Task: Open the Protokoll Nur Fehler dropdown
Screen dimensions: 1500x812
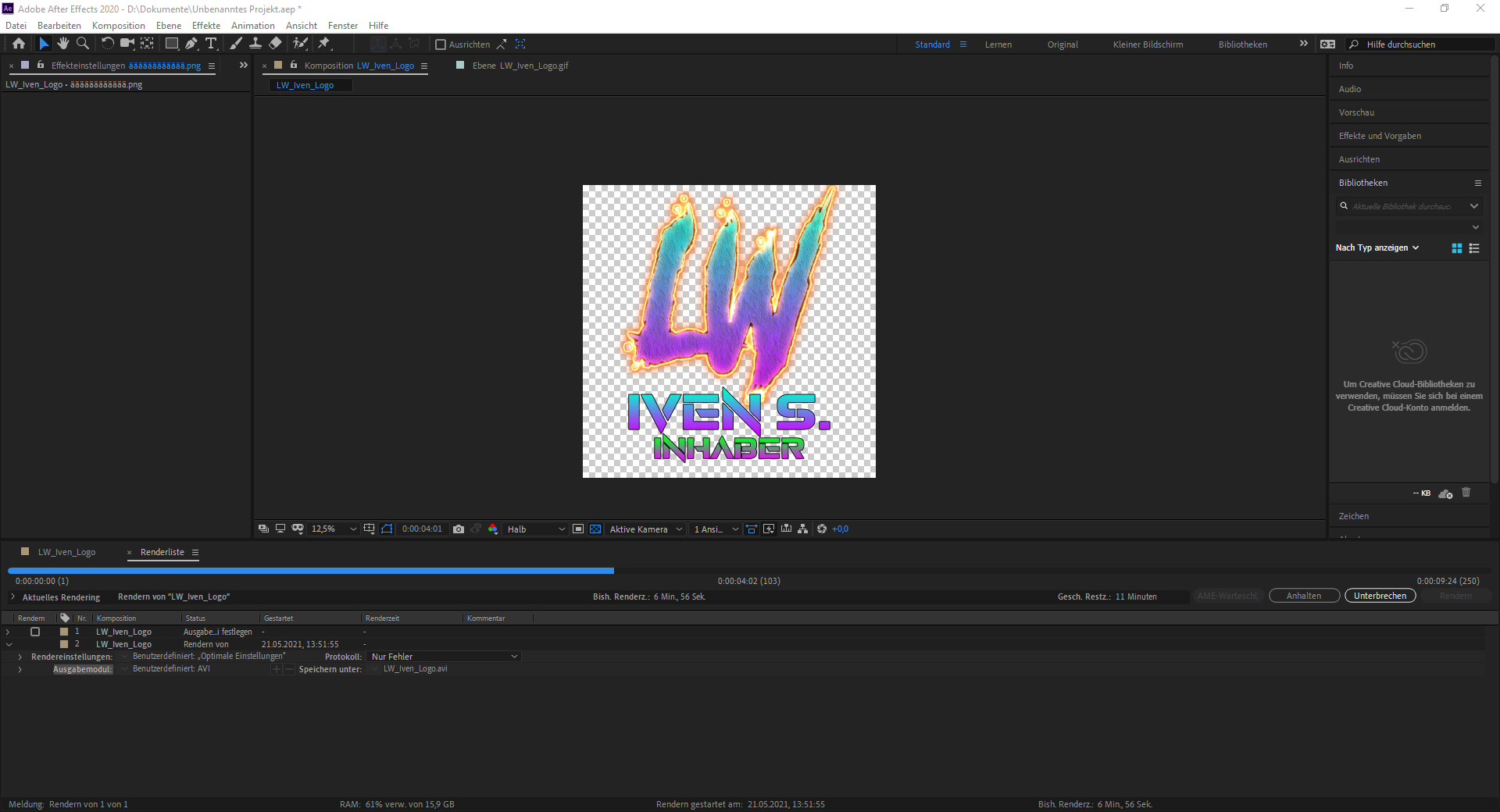Action: pyautogui.click(x=444, y=657)
